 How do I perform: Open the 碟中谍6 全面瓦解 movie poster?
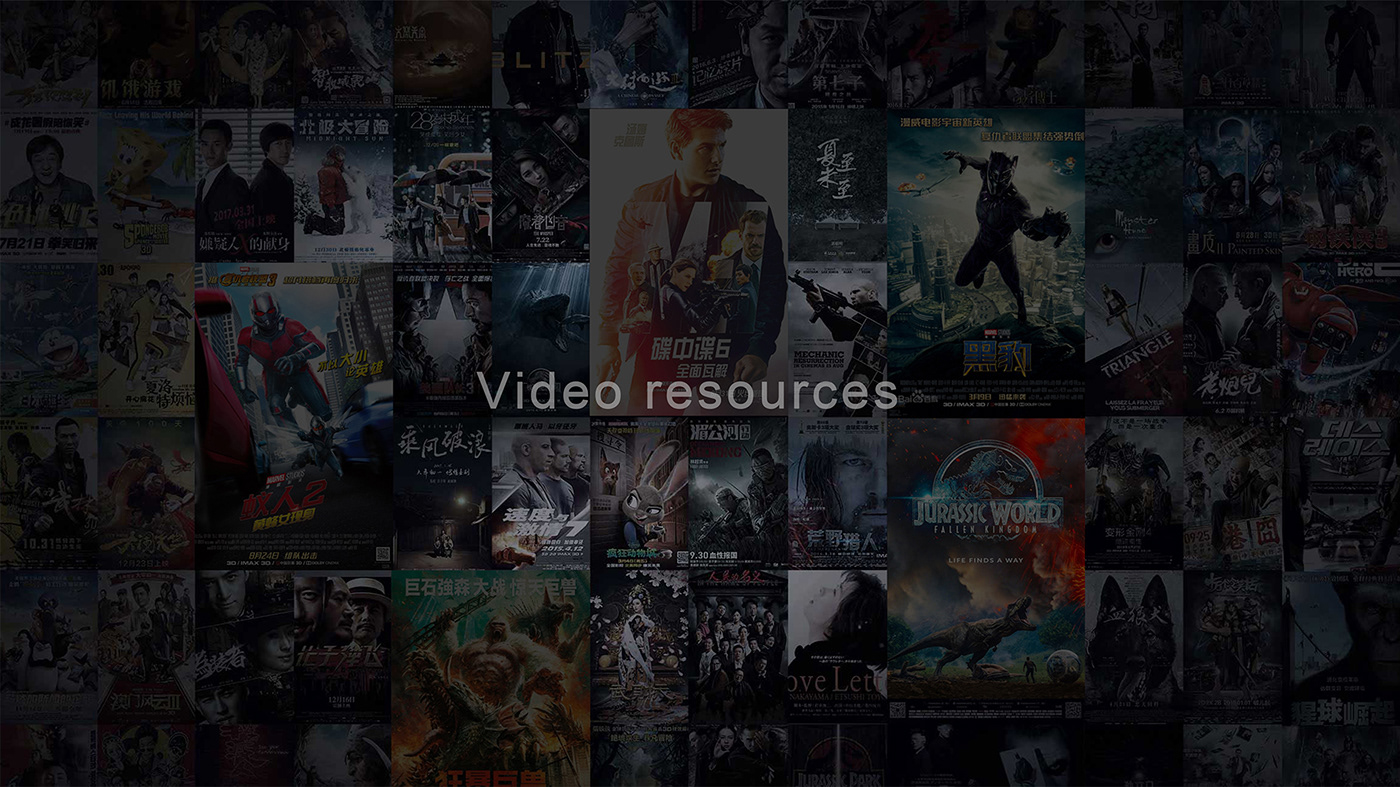[x=688, y=262]
